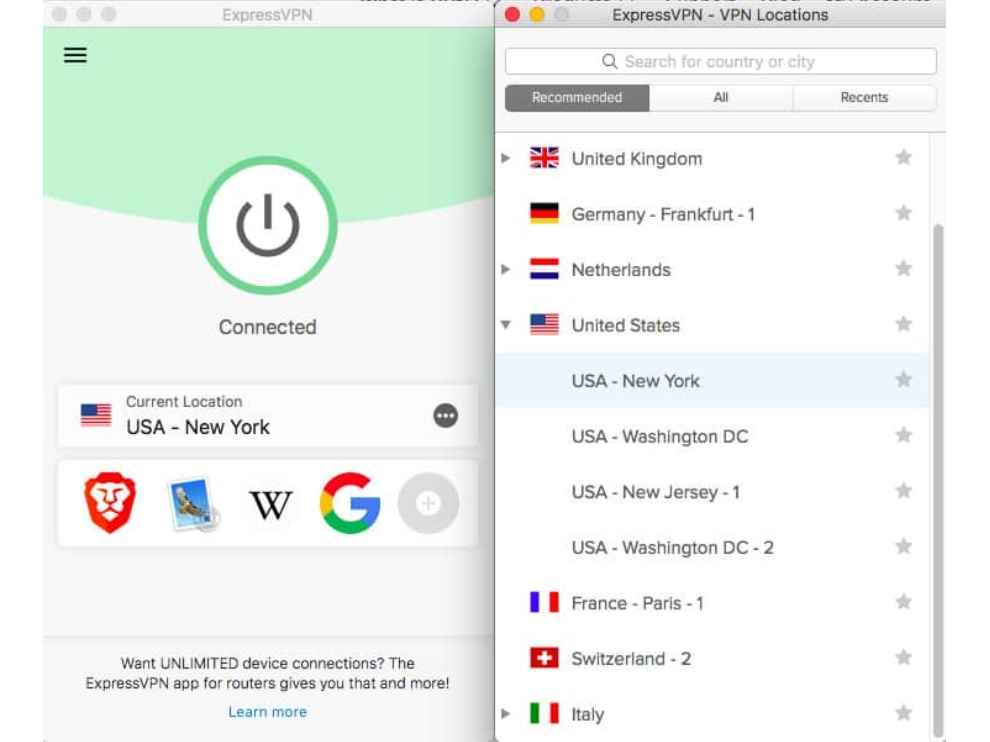Click the VPN Locations list scrollbar
Screen dimensions: 990x742
pyautogui.click(x=938, y=480)
